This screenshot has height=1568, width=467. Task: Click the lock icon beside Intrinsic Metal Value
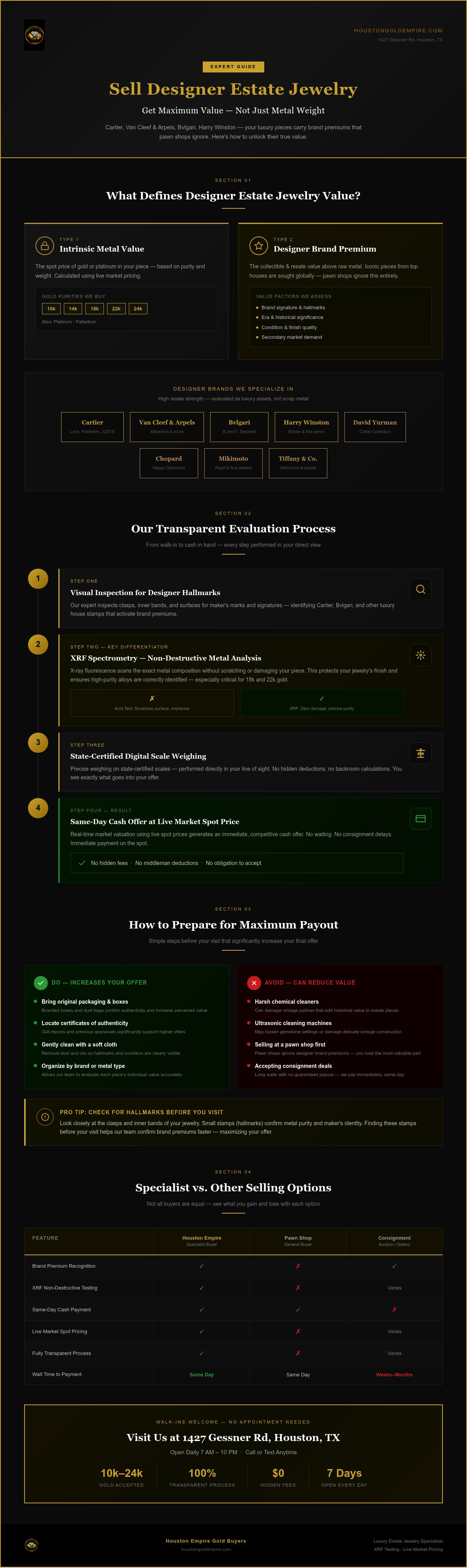(44, 245)
